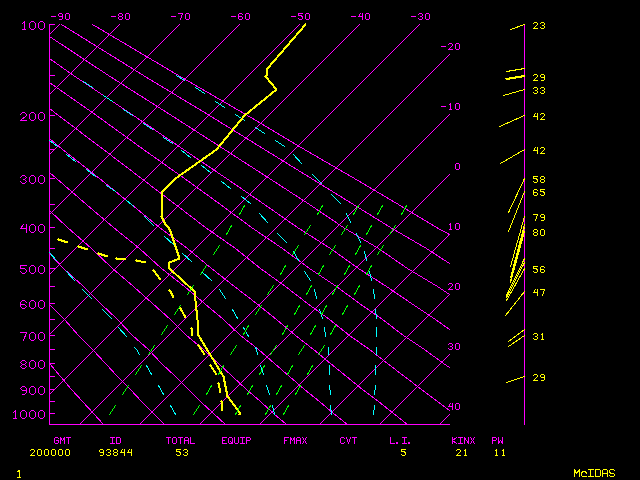Click the L.I. value 5
The image size is (640, 480).
click(403, 453)
